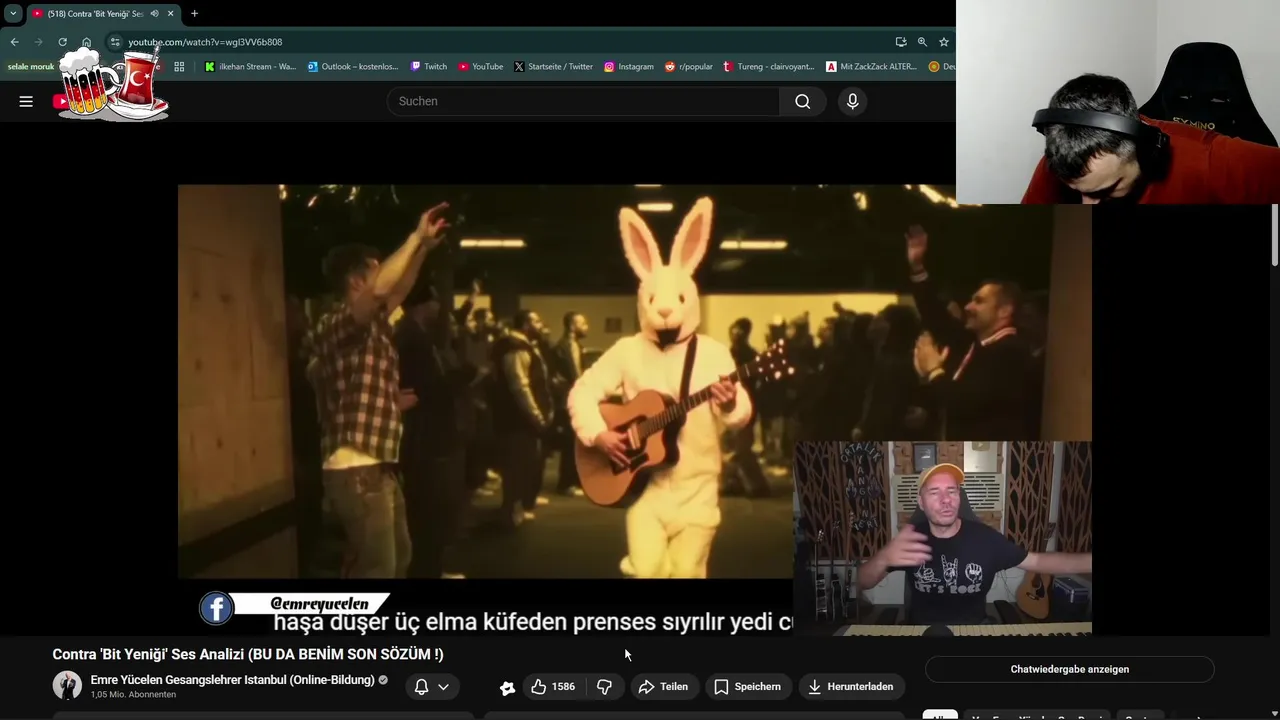
Task: Reload the page
Action: tap(62, 42)
